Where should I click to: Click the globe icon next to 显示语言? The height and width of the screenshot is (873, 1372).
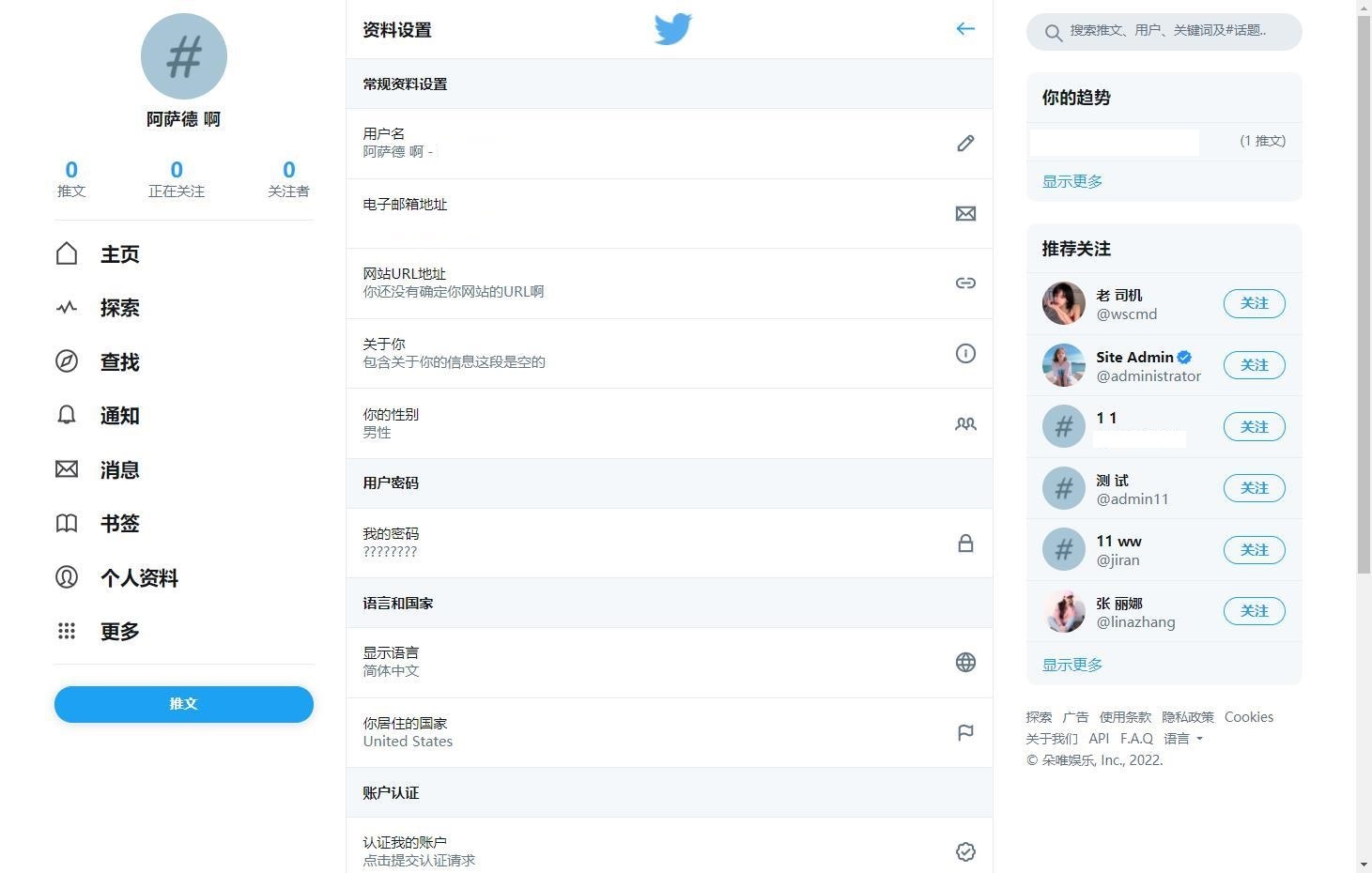tap(965, 662)
